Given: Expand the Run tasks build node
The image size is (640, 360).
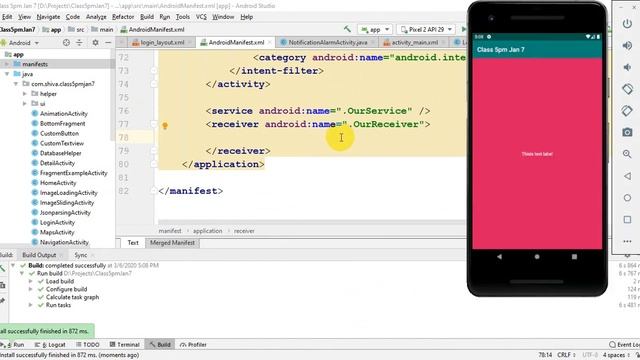Looking at the screenshot, I should tap(31, 305).
